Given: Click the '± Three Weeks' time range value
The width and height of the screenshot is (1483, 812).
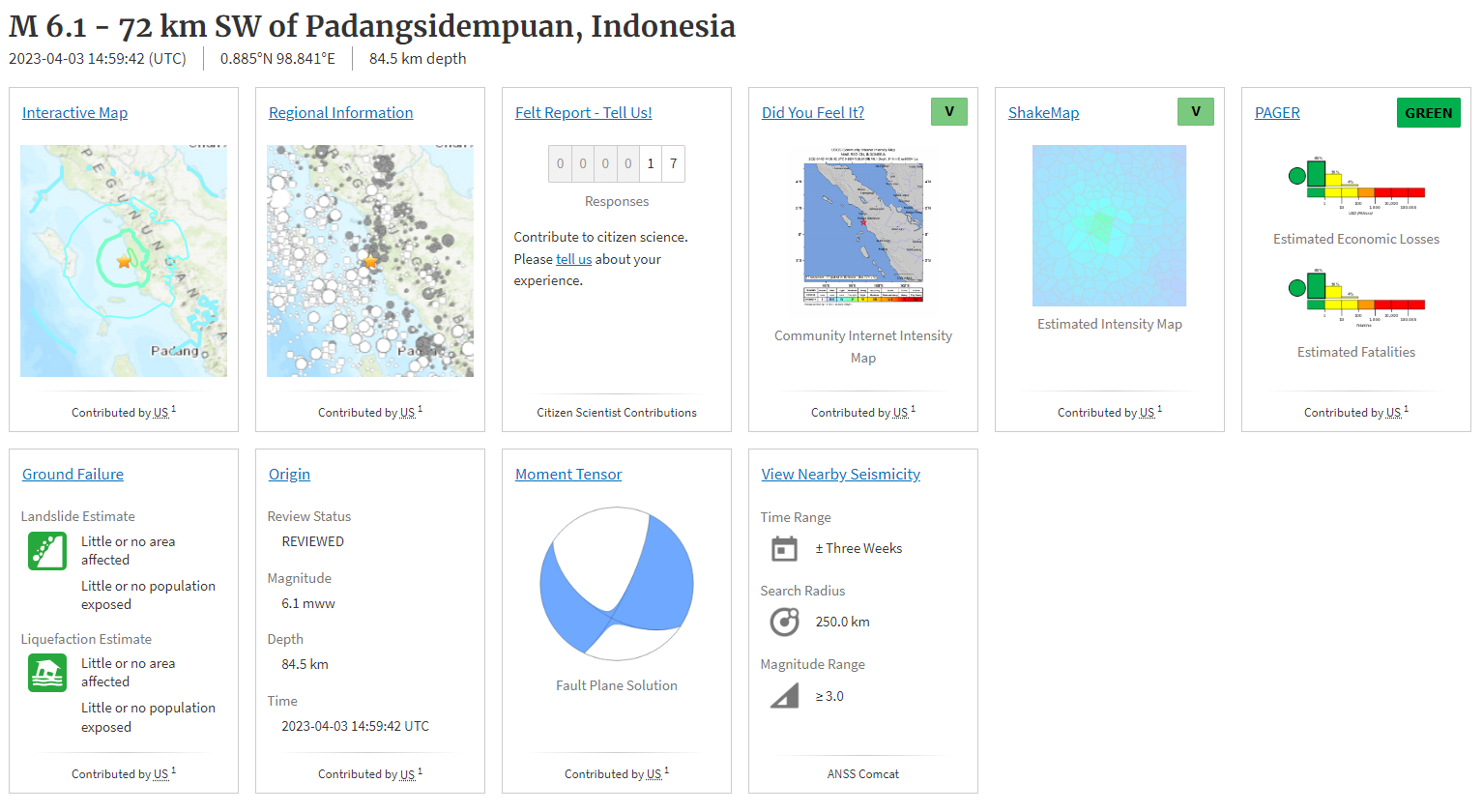Looking at the screenshot, I should [858, 549].
